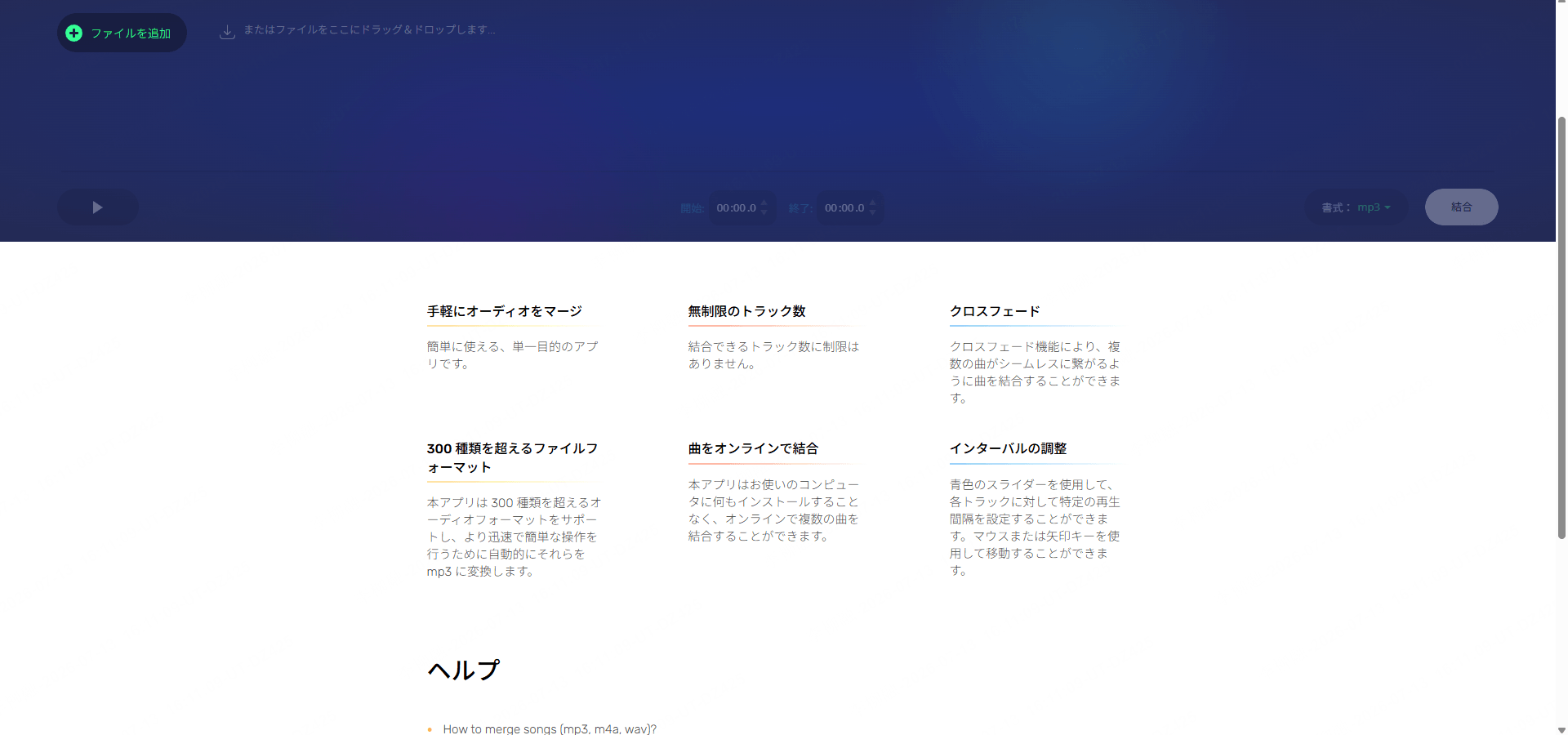Click paragraph starting 青色のスライダーを使用して

[x=1035, y=528]
